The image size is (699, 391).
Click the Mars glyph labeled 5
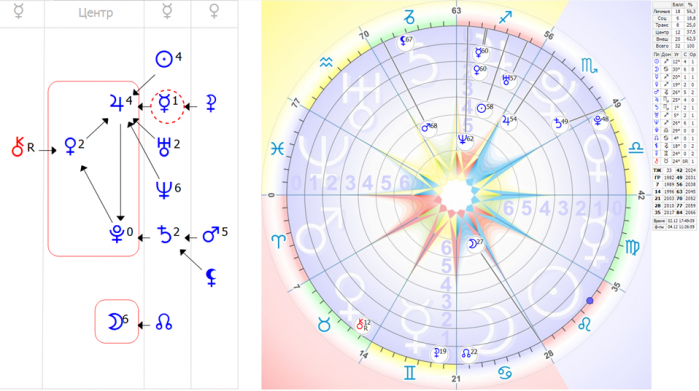pyautogui.click(x=211, y=234)
